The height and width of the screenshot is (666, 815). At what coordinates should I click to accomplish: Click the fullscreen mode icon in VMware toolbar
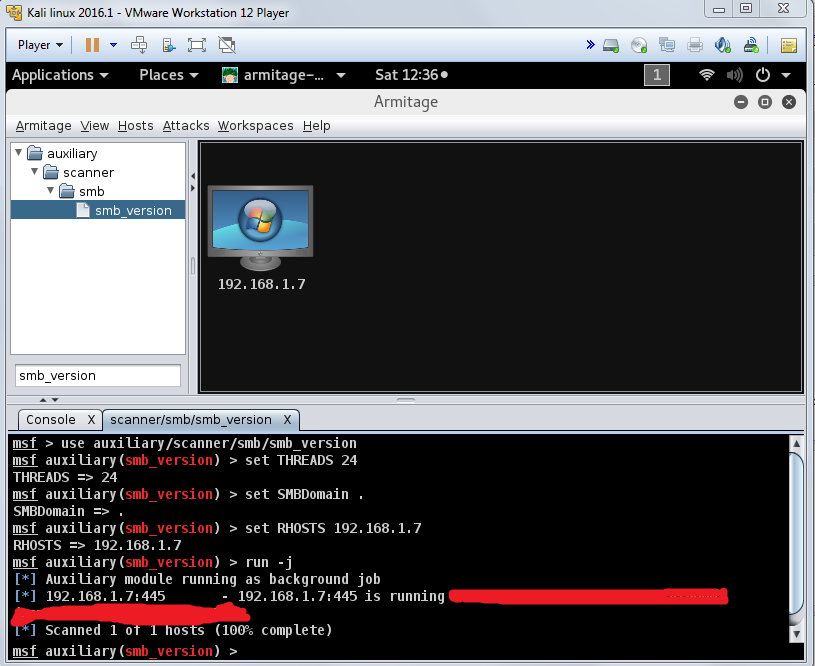[197, 45]
